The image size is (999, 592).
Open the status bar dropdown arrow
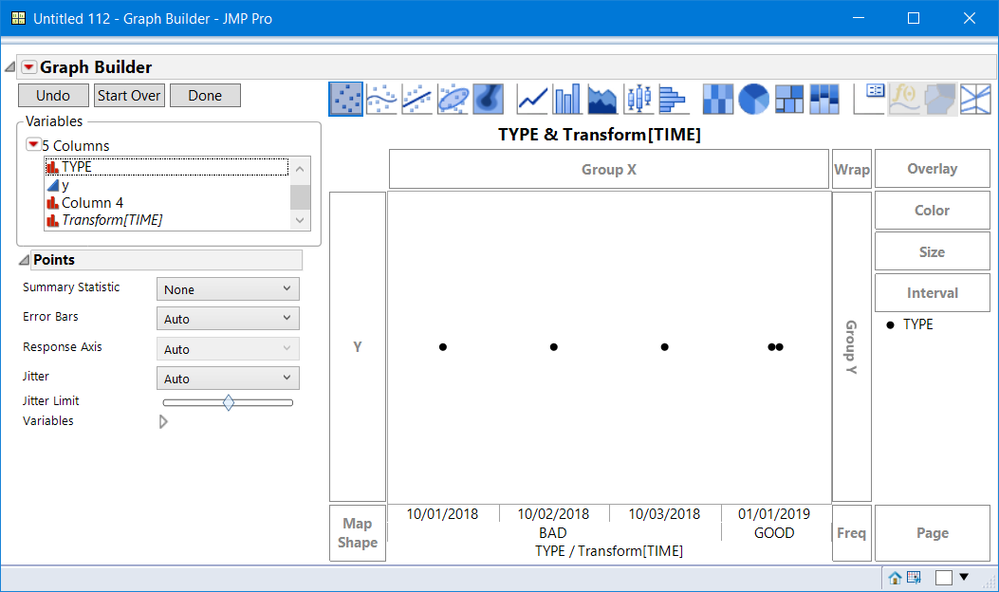(964, 577)
